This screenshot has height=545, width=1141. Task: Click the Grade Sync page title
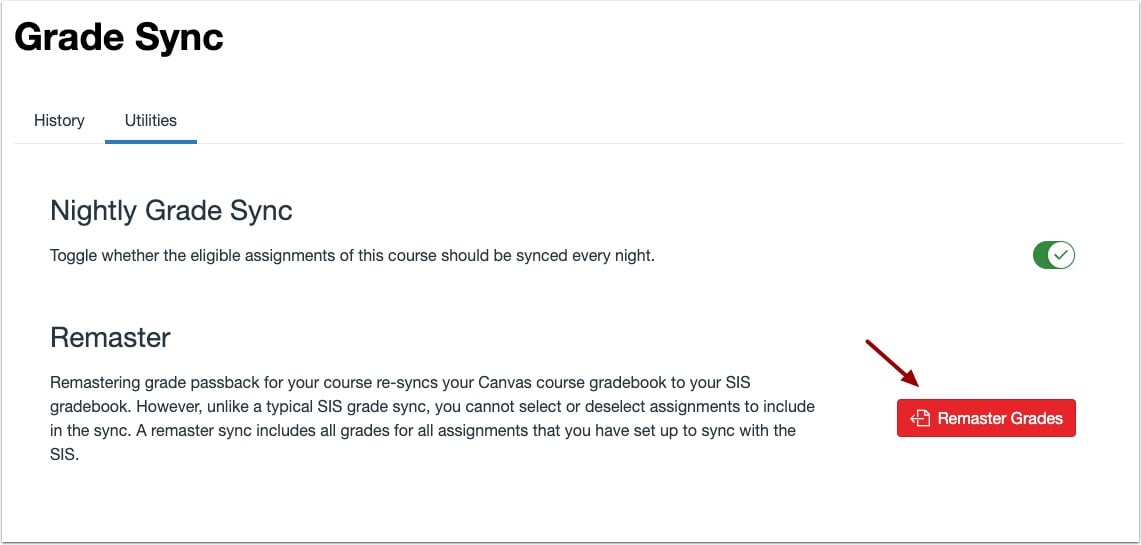pyautogui.click(x=119, y=38)
